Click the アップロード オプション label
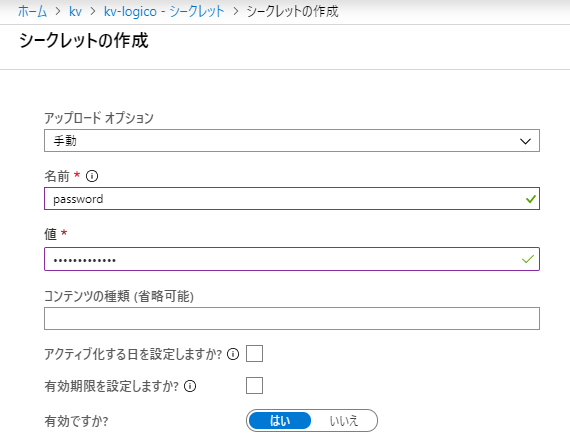This screenshot has width=570, height=448. click(x=99, y=118)
